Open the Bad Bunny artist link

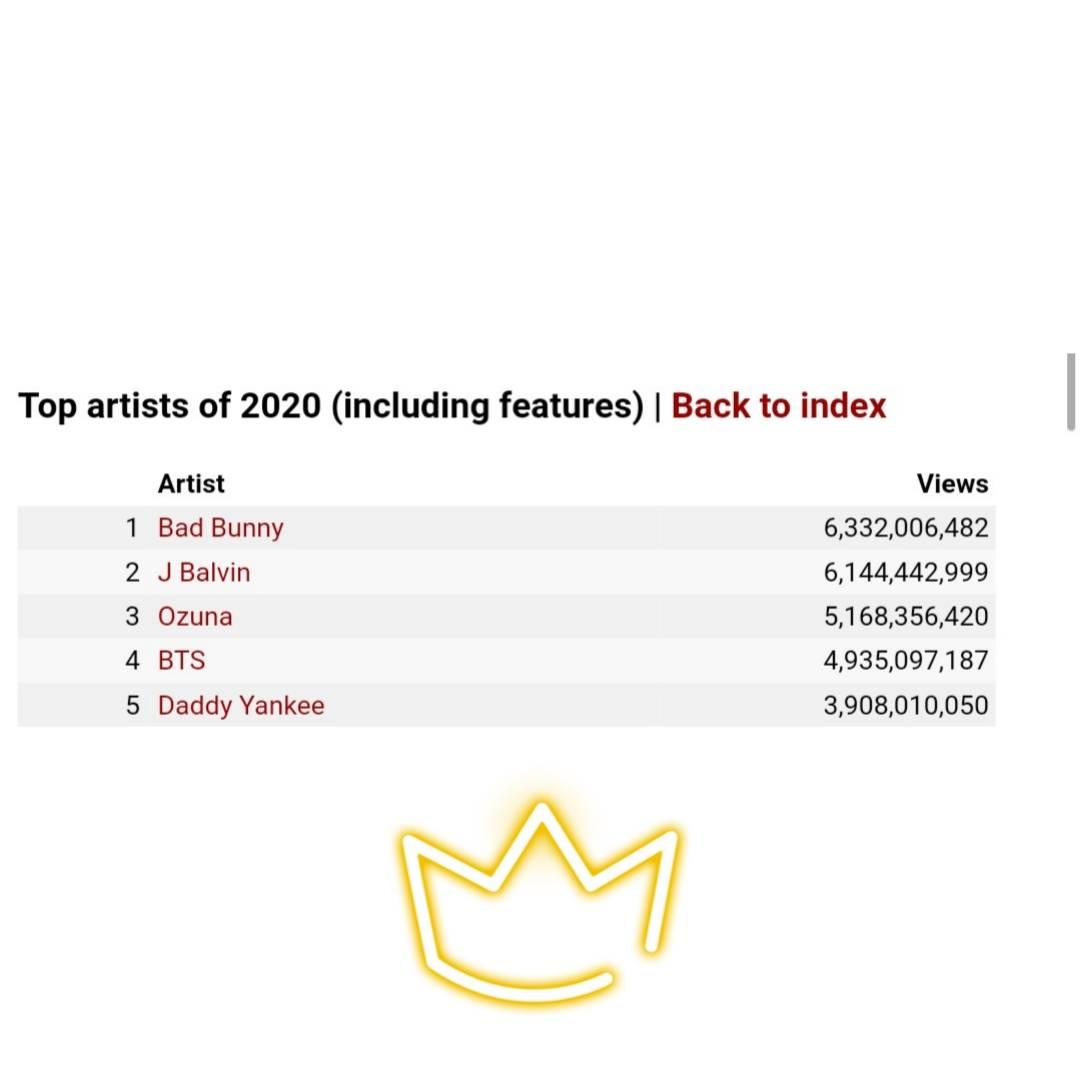[220, 528]
